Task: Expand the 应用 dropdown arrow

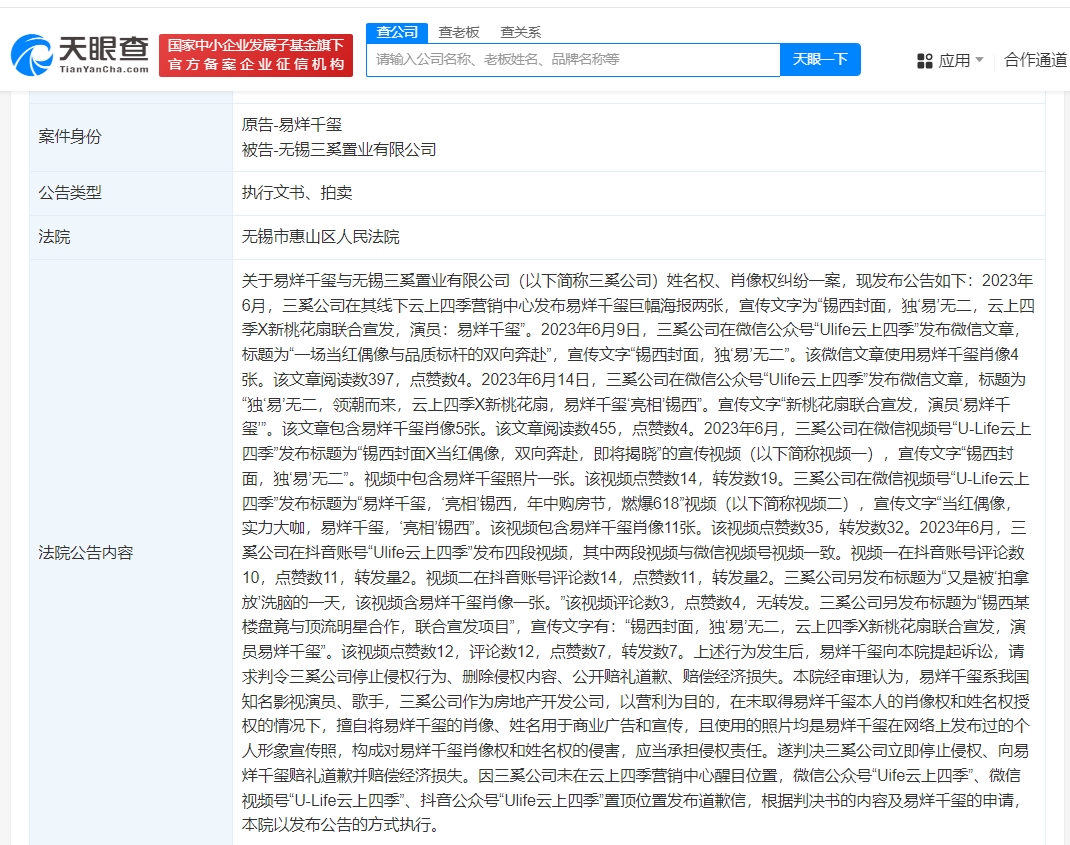Action: 979,60
